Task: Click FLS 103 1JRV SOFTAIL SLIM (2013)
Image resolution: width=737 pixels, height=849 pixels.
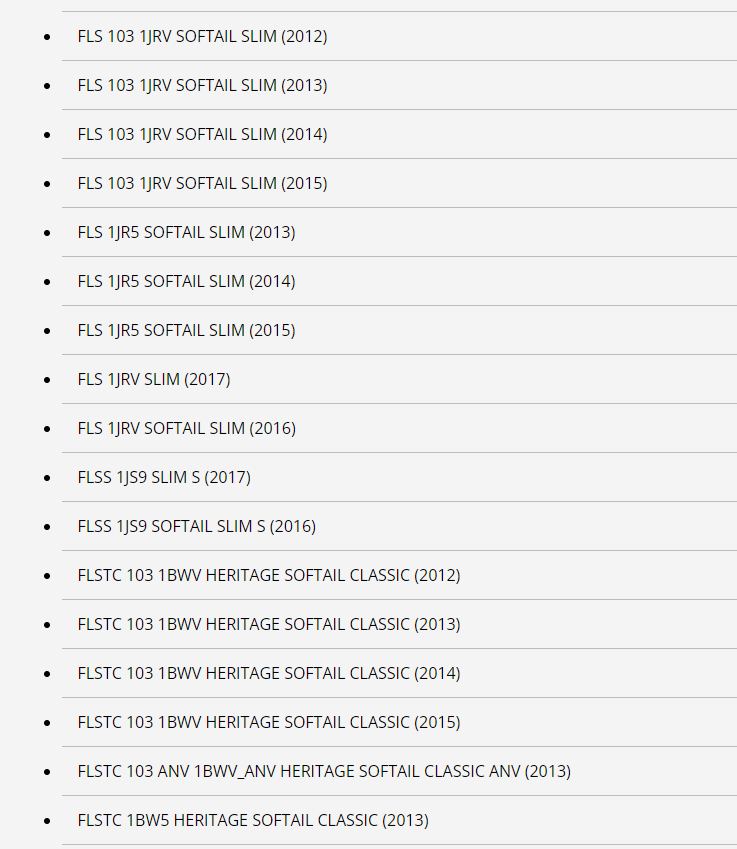Action: click(203, 86)
